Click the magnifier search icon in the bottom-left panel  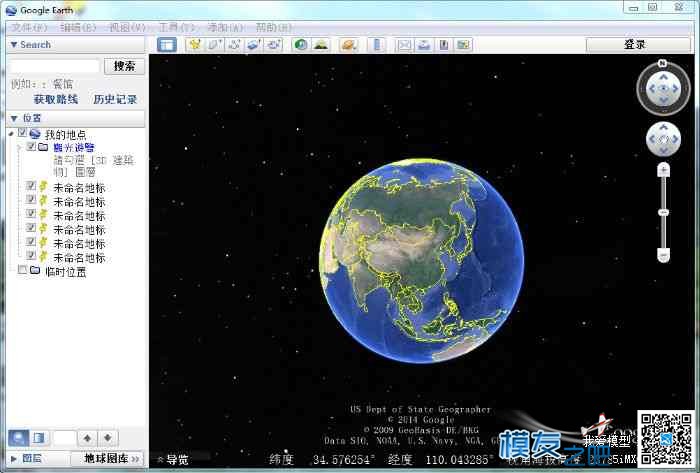tap(18, 438)
